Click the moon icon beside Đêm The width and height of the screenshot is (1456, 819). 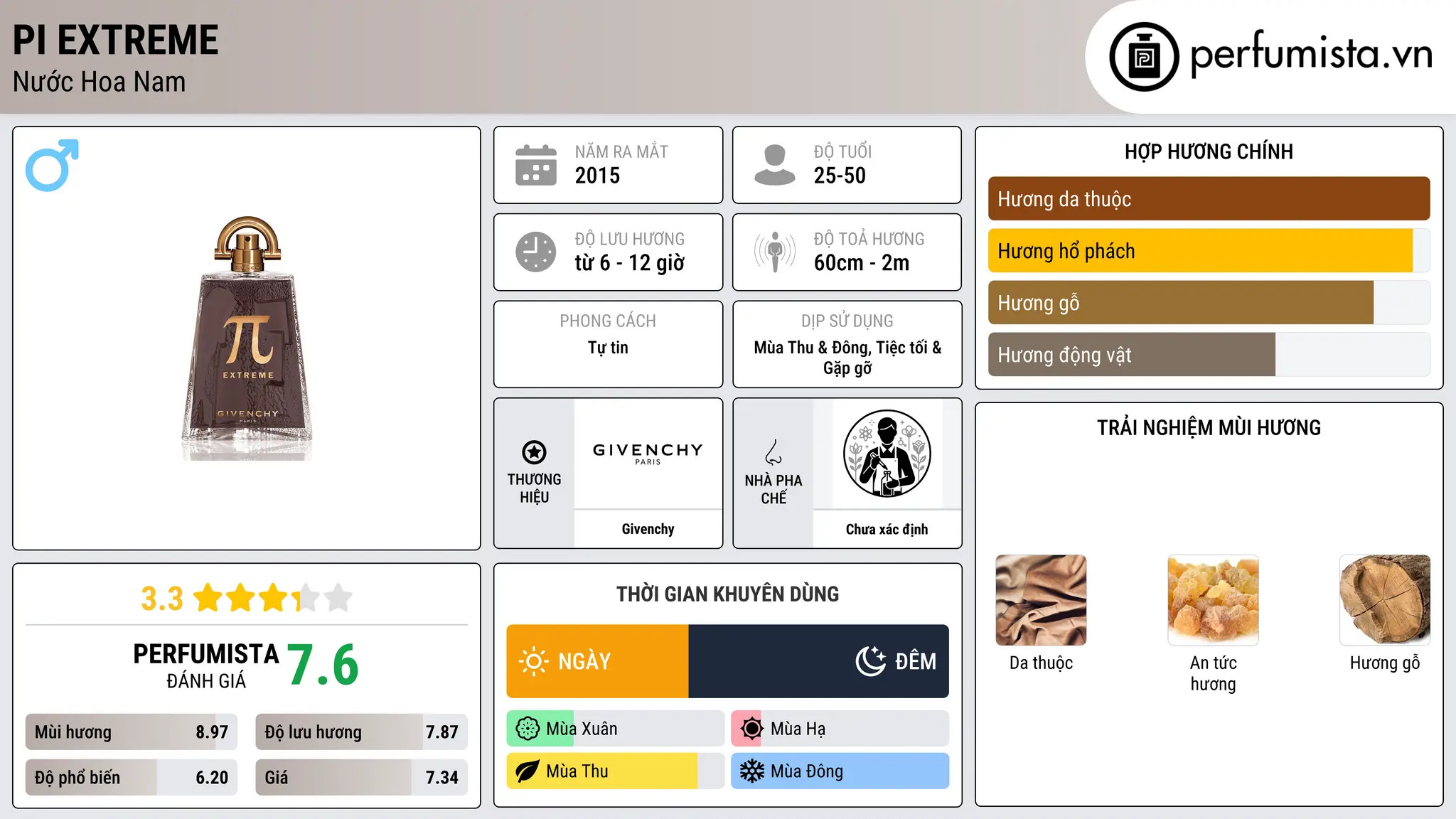tap(870, 661)
